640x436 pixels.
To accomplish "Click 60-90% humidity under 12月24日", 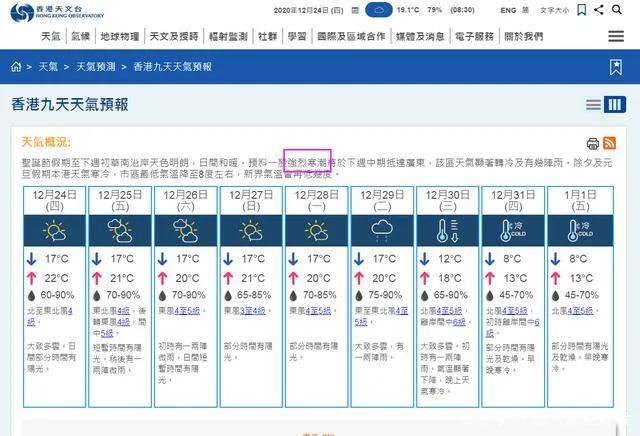I will [57, 295].
